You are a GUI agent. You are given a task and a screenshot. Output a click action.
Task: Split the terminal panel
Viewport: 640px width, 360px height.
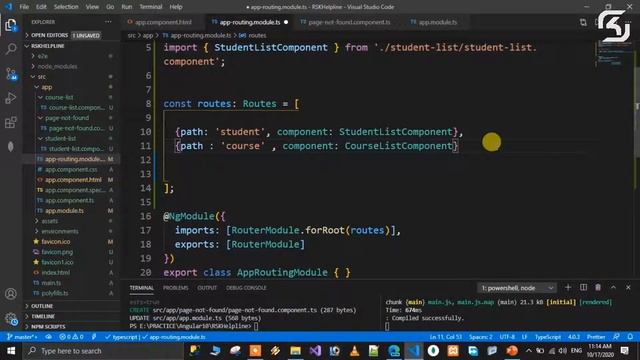(583, 288)
